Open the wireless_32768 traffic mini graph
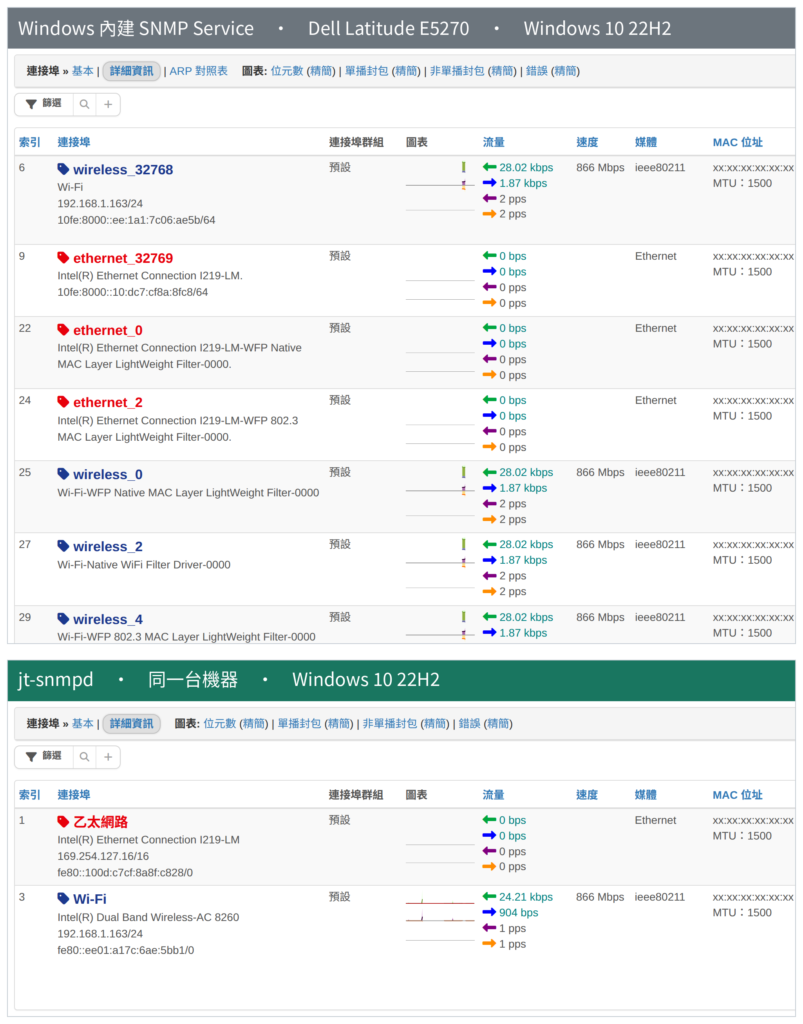 [440, 176]
